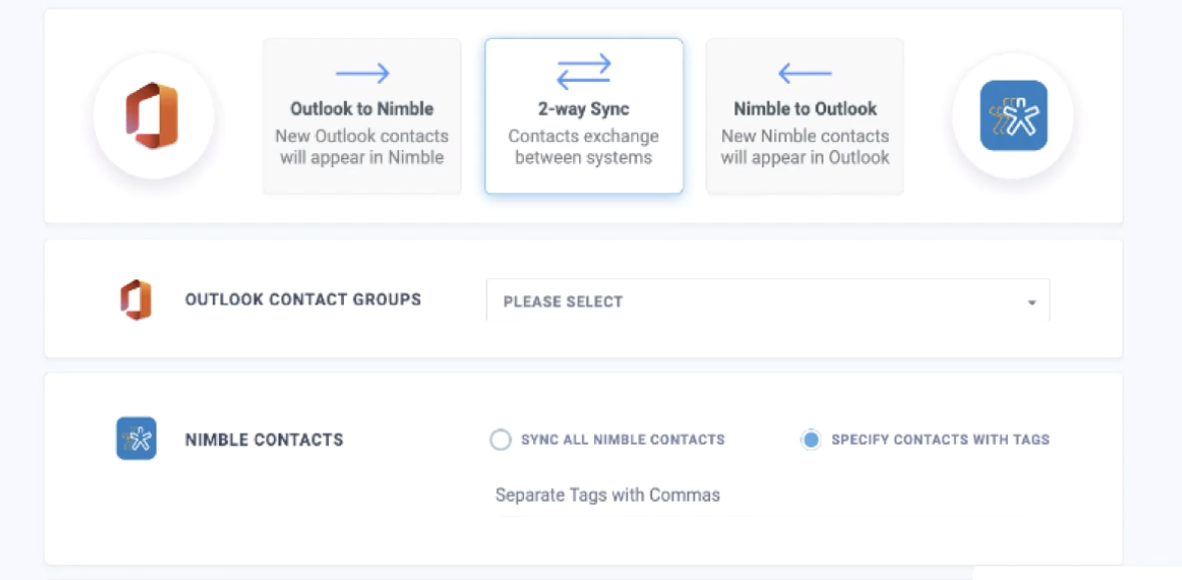Click the Please Select placeholder text
This screenshot has width=1182, height=580.
(x=563, y=302)
